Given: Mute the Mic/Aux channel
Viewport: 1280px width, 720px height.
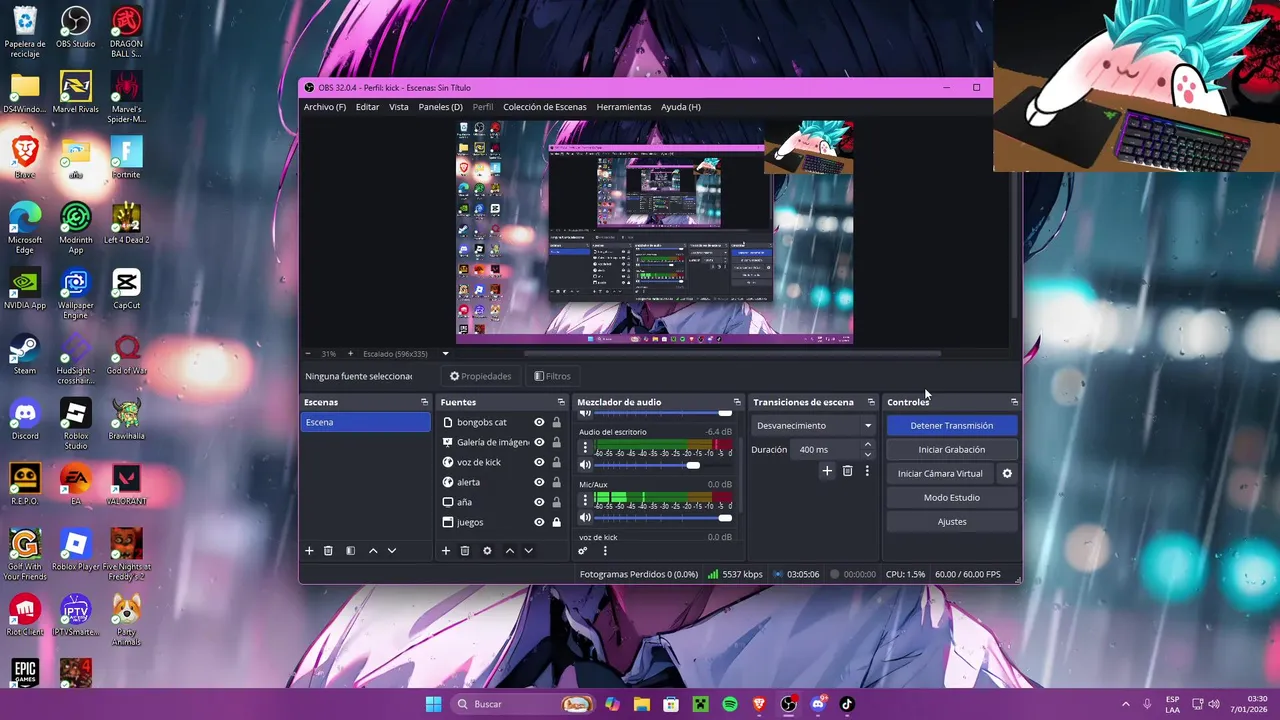Looking at the screenshot, I should 585,517.
